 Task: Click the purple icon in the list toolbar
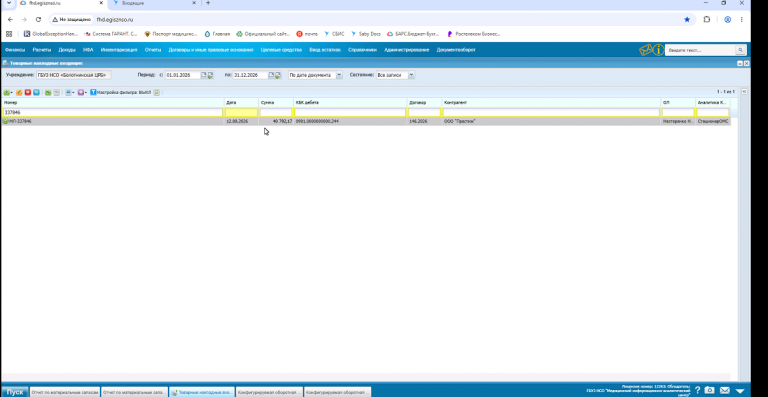[81, 92]
